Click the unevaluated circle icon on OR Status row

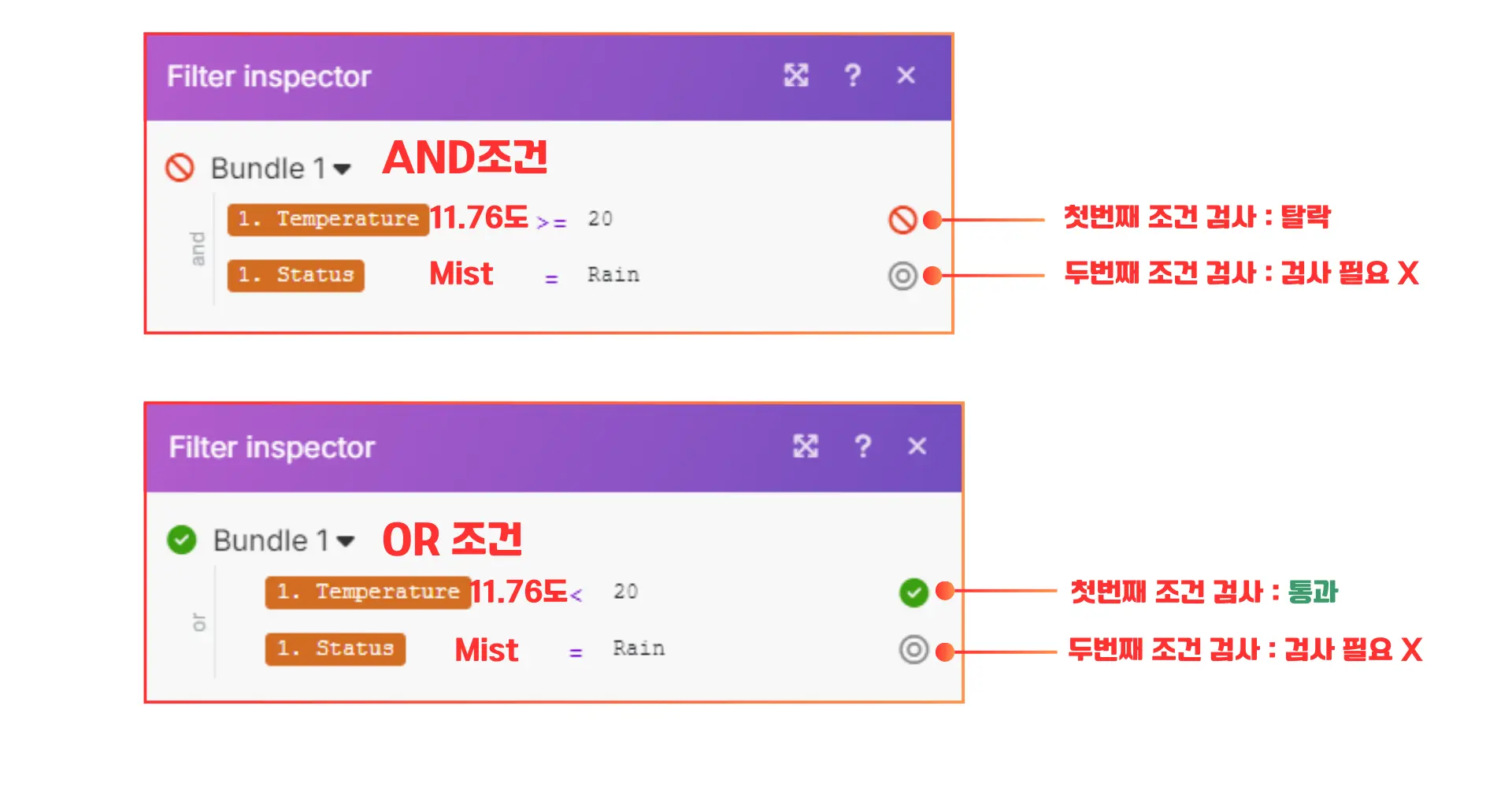pos(913,650)
